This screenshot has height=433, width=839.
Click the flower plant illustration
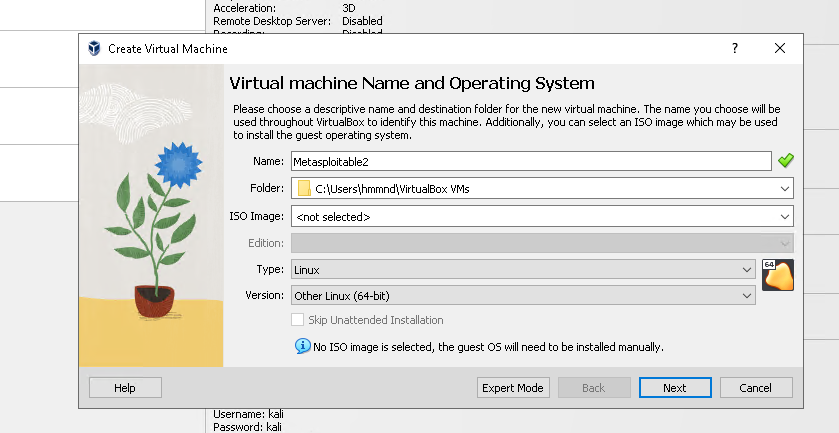(151, 216)
